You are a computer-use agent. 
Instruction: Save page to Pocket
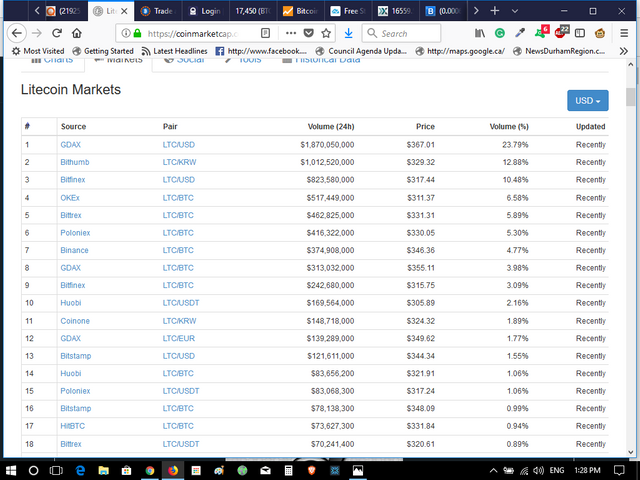tap(309, 33)
